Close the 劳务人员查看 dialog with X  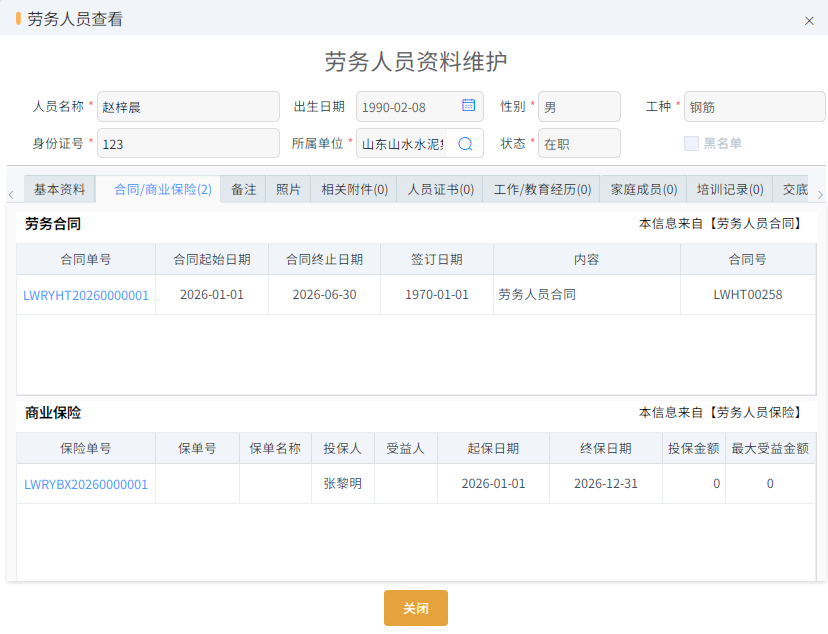click(x=809, y=21)
